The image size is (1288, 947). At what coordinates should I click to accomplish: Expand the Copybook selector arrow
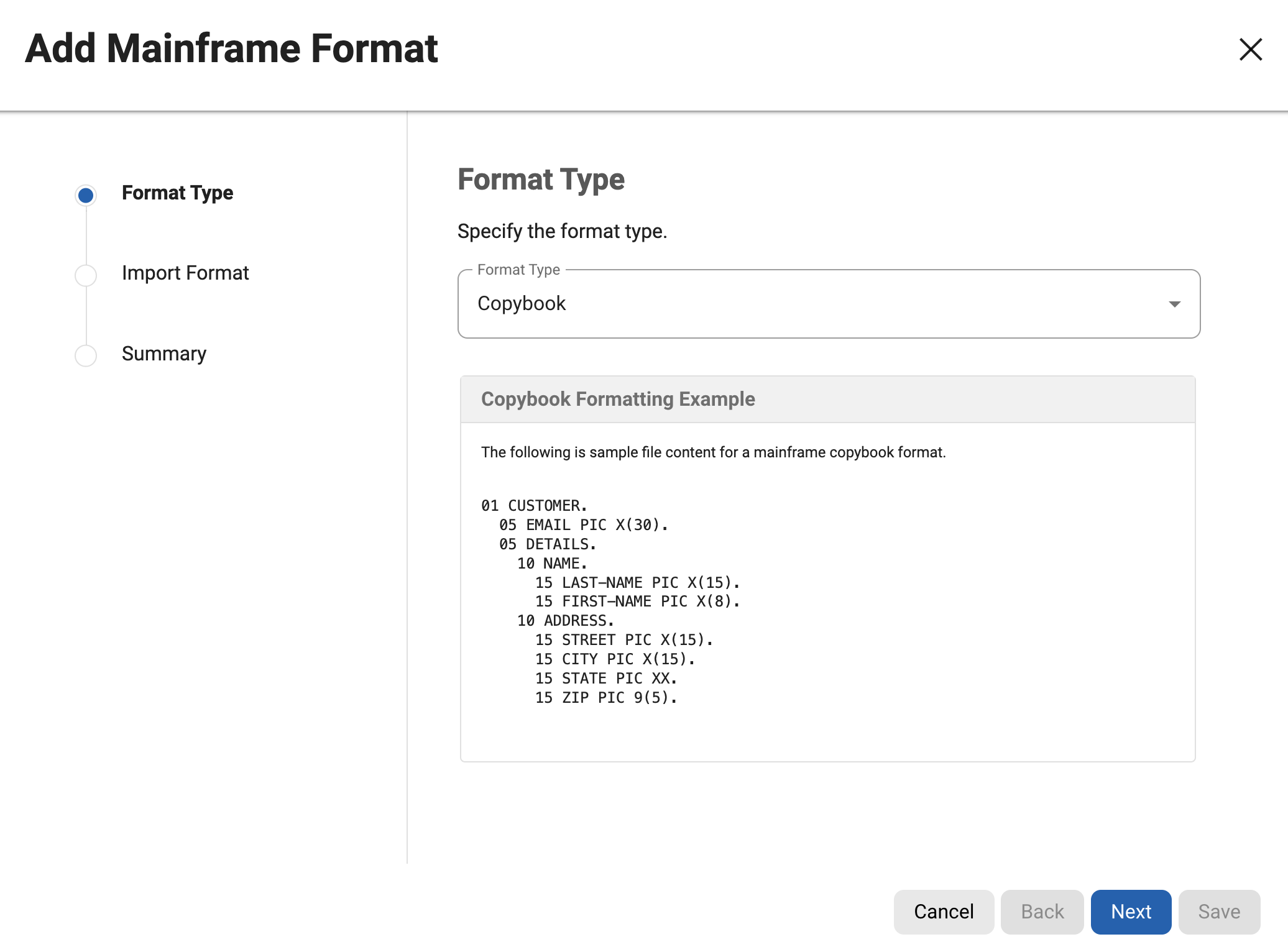click(x=1174, y=304)
